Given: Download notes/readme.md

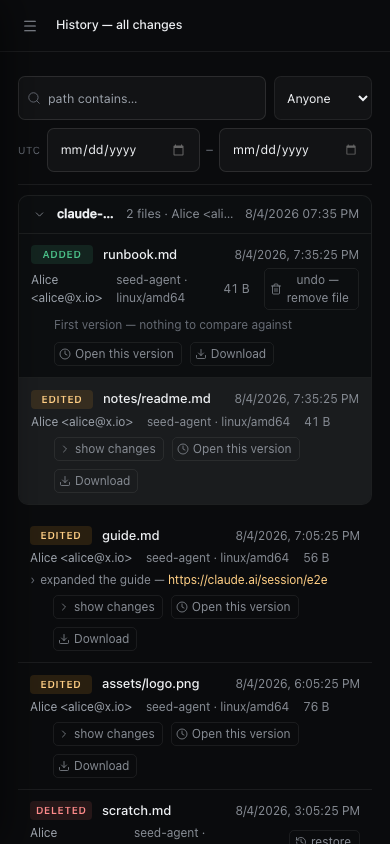Looking at the screenshot, I should click(x=96, y=481).
